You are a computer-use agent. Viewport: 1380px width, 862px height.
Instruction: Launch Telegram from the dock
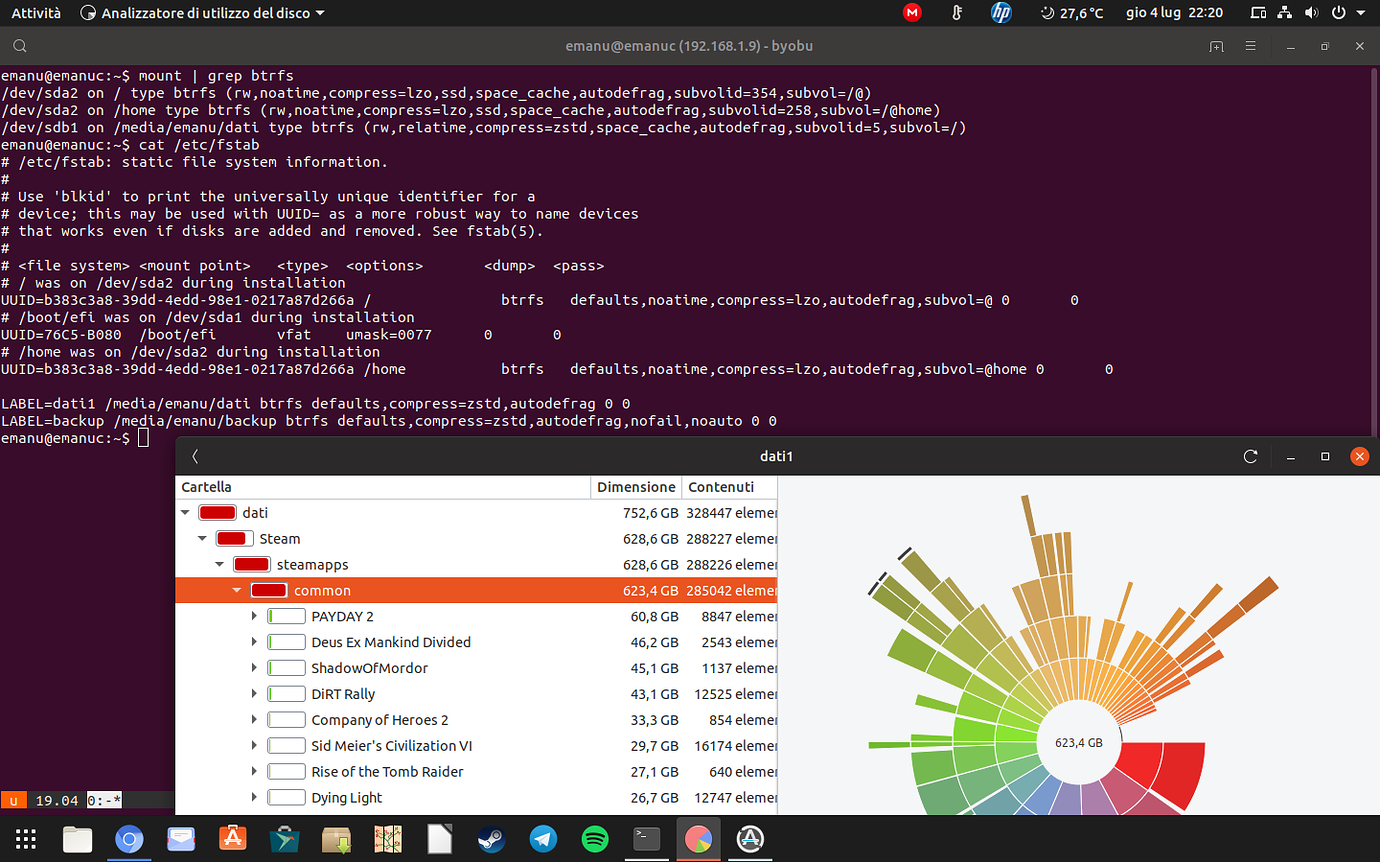click(x=543, y=840)
